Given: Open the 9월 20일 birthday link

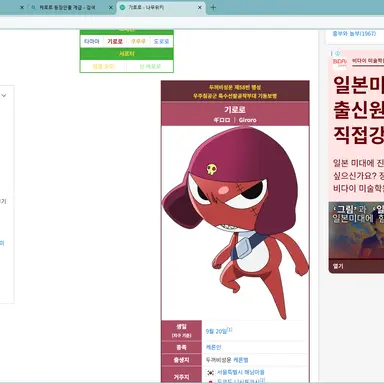Looking at the screenshot, I should click(x=216, y=331).
